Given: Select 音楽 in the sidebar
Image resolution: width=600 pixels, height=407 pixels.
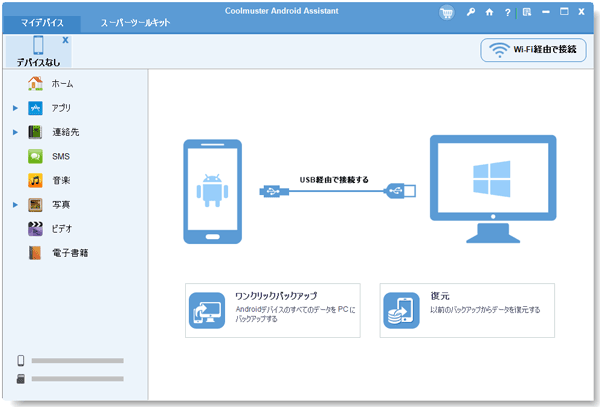Looking at the screenshot, I should pos(61,181).
